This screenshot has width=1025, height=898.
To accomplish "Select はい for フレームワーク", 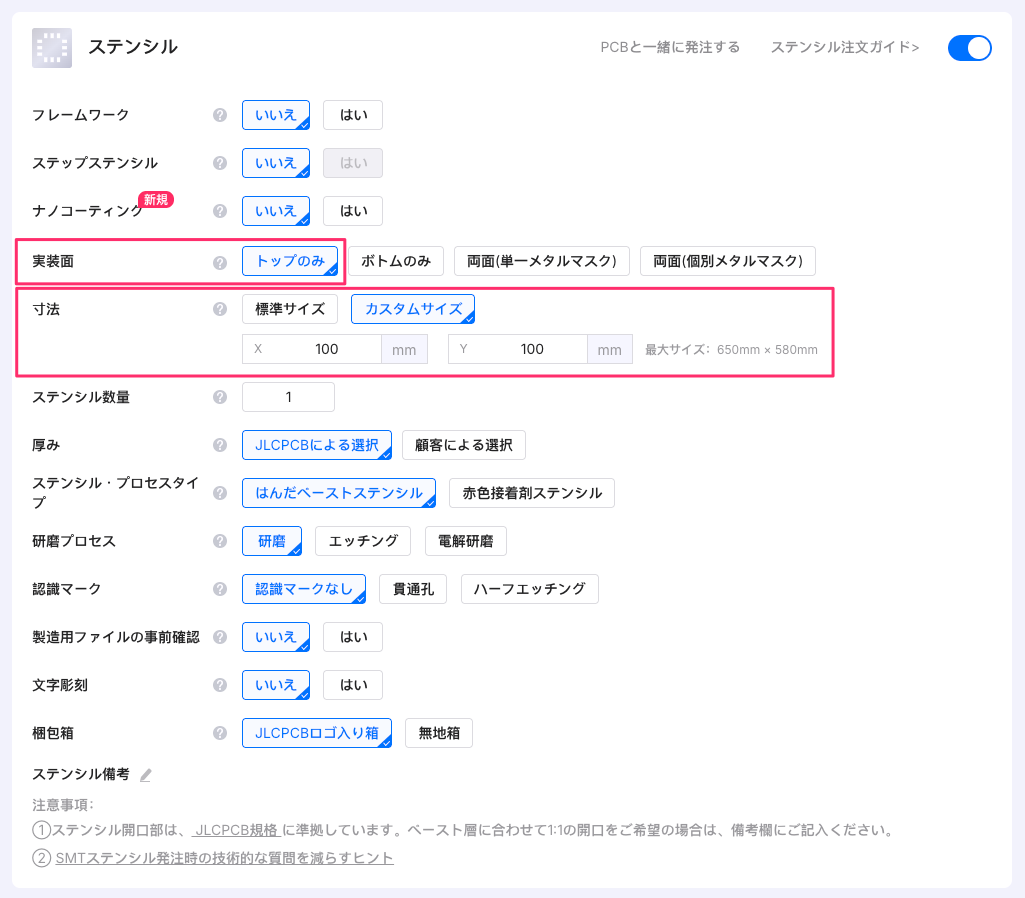I will pos(353,115).
